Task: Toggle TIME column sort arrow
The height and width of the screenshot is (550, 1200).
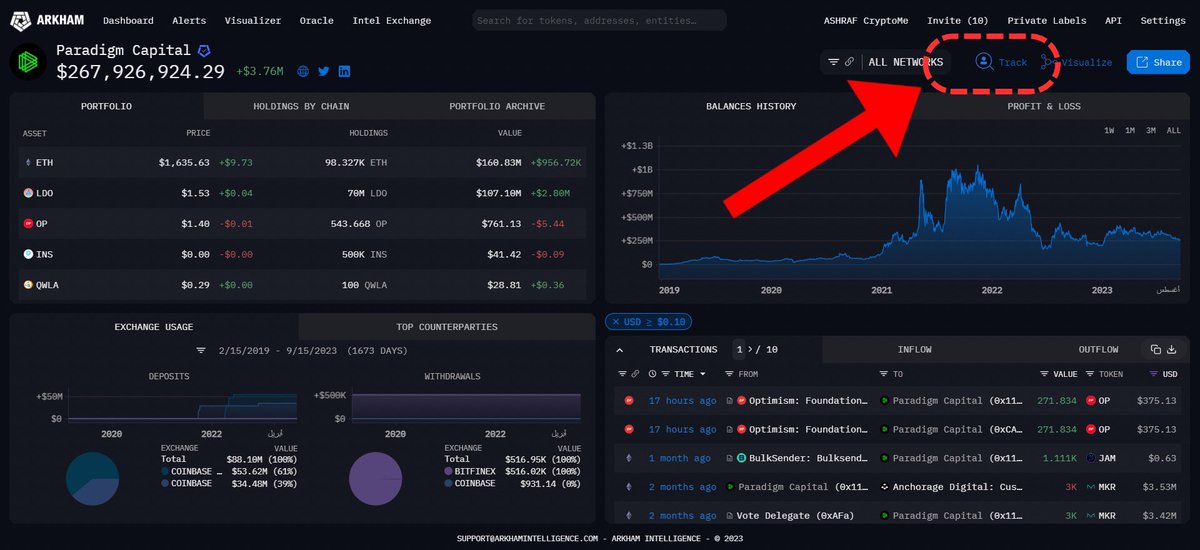Action: (702, 374)
